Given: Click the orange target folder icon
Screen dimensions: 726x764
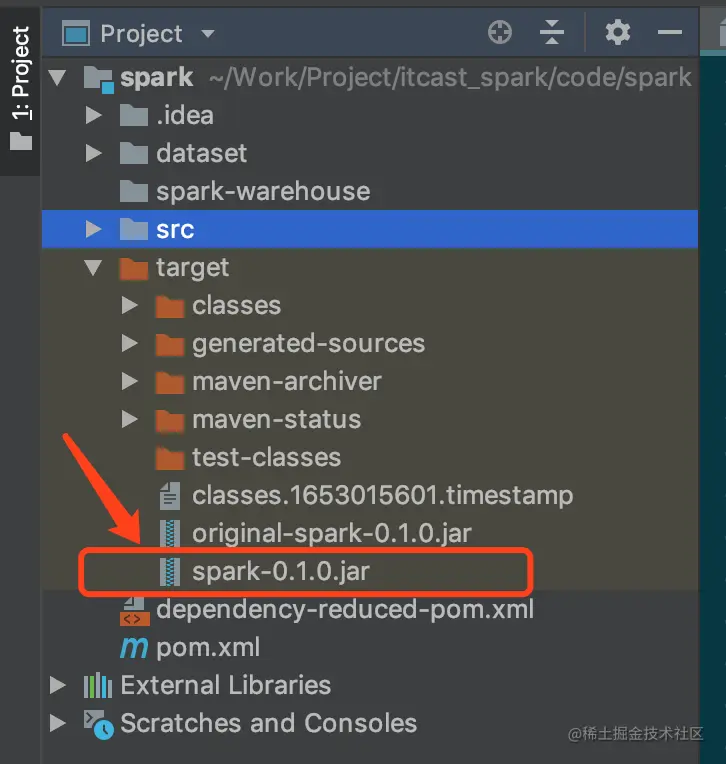Looking at the screenshot, I should coord(134,268).
